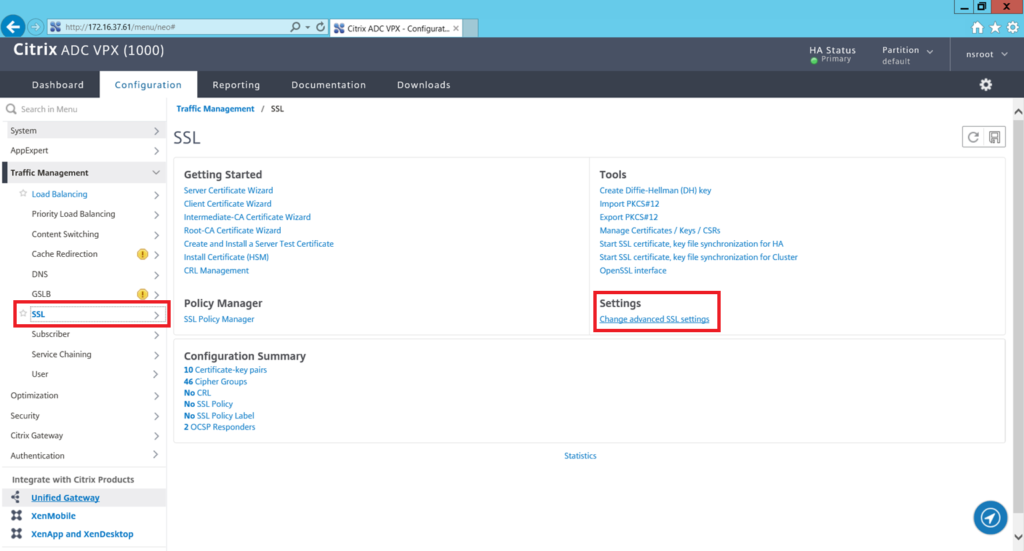Click the HA Status Primary indicator

coord(832,55)
